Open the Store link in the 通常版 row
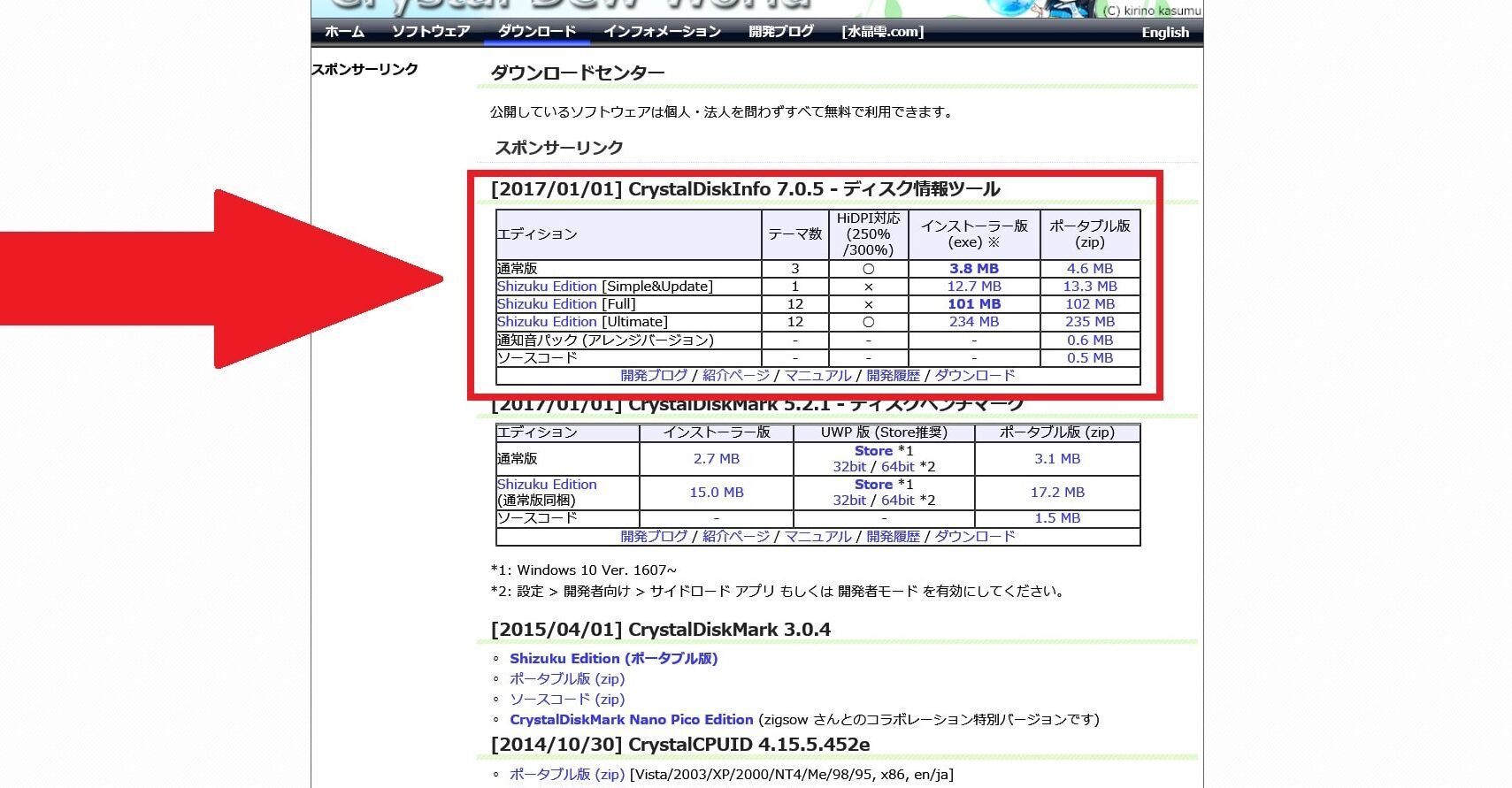This screenshot has width=1512, height=788. click(873, 451)
